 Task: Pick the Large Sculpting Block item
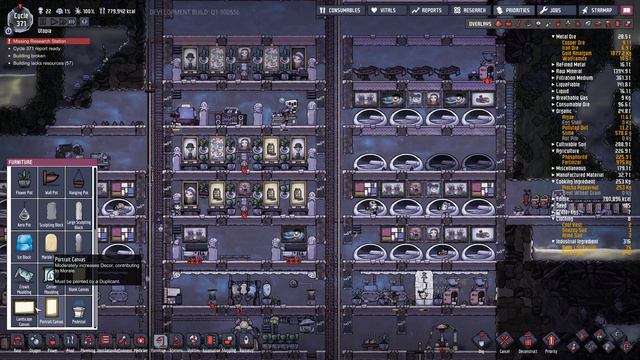coord(79,214)
